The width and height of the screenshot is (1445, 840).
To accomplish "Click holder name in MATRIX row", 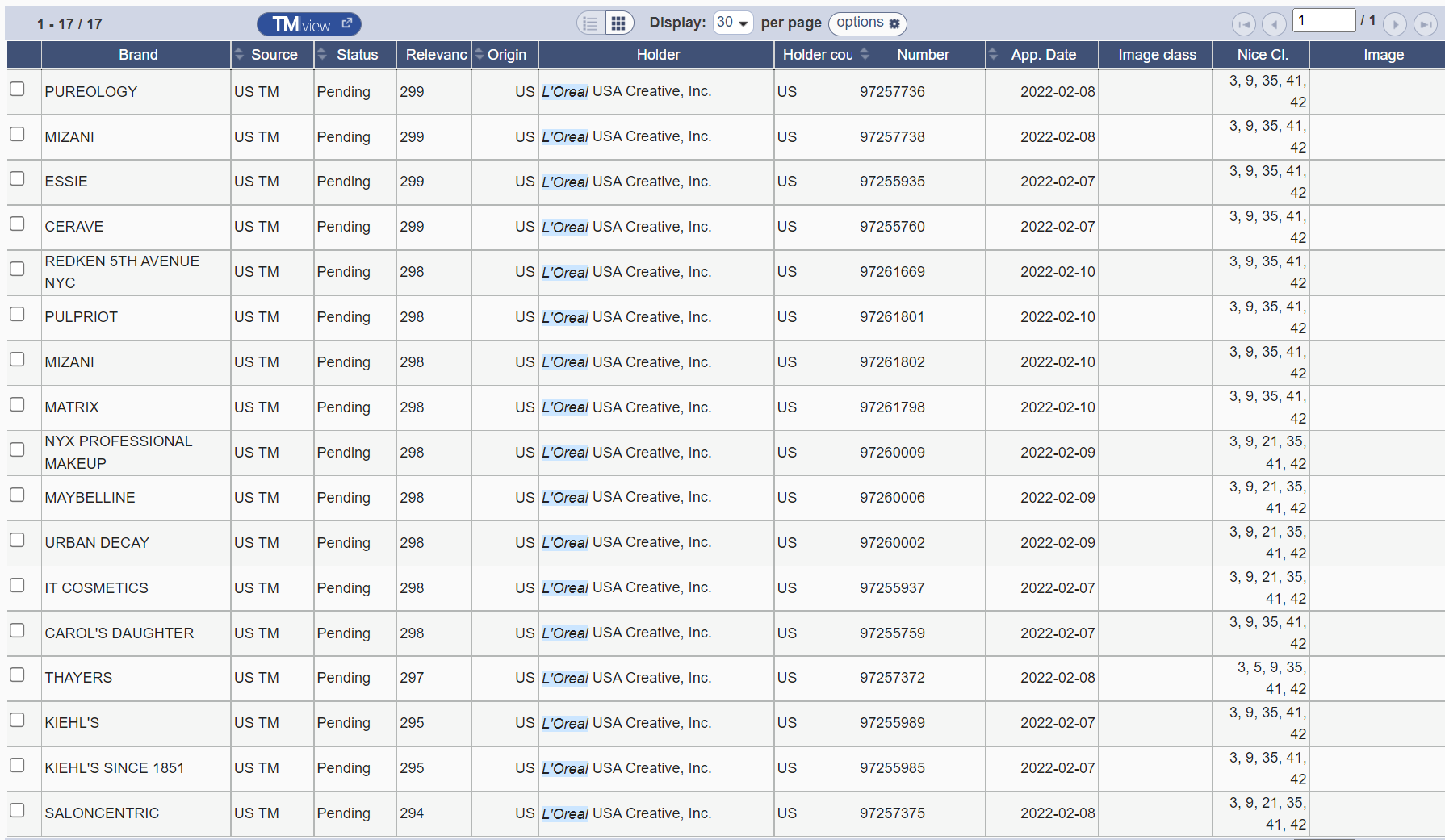I will tap(626, 407).
